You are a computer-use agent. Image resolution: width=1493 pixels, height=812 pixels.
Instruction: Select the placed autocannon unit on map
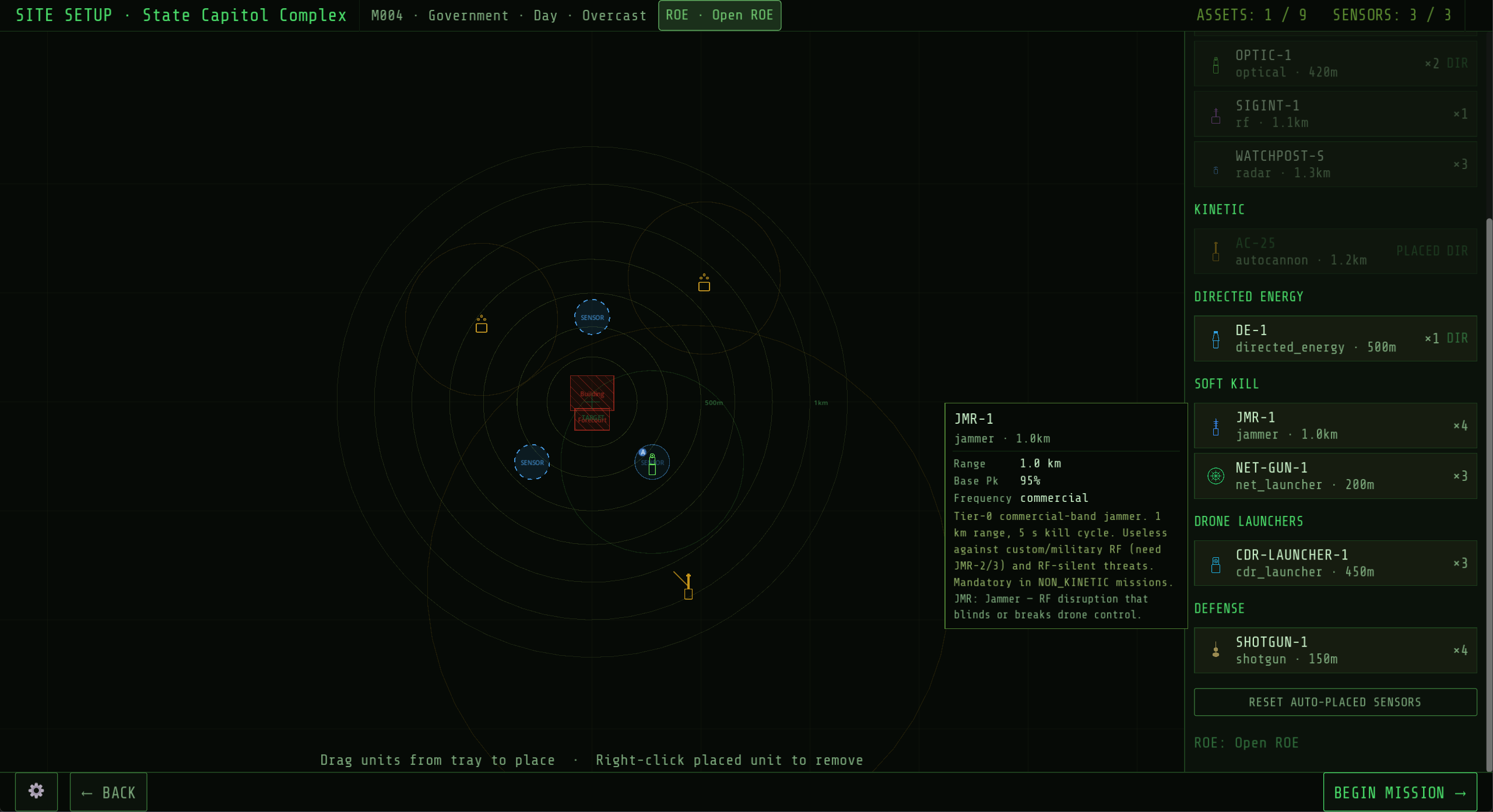click(x=688, y=586)
